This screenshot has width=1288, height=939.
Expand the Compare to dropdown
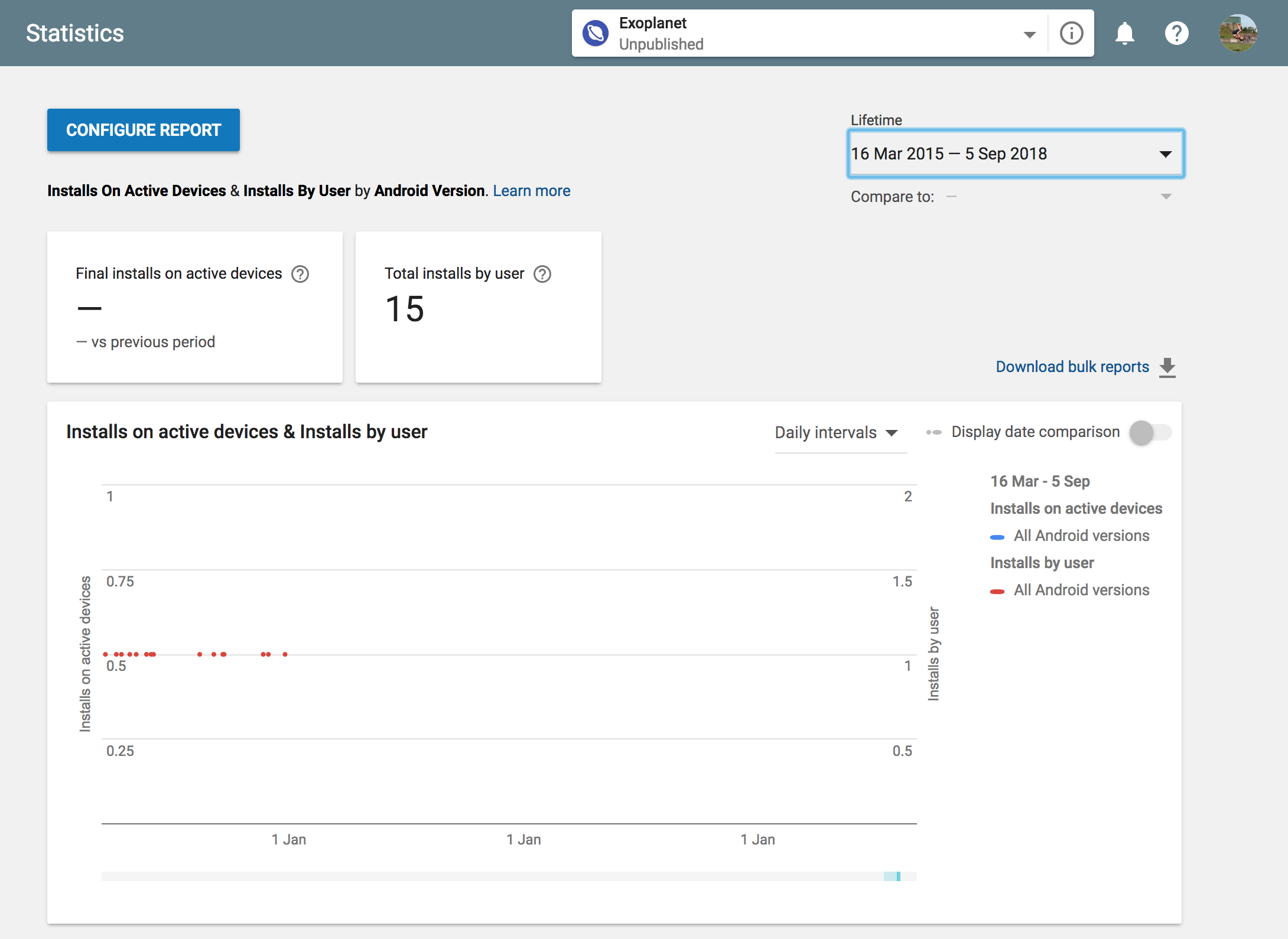[1165, 197]
